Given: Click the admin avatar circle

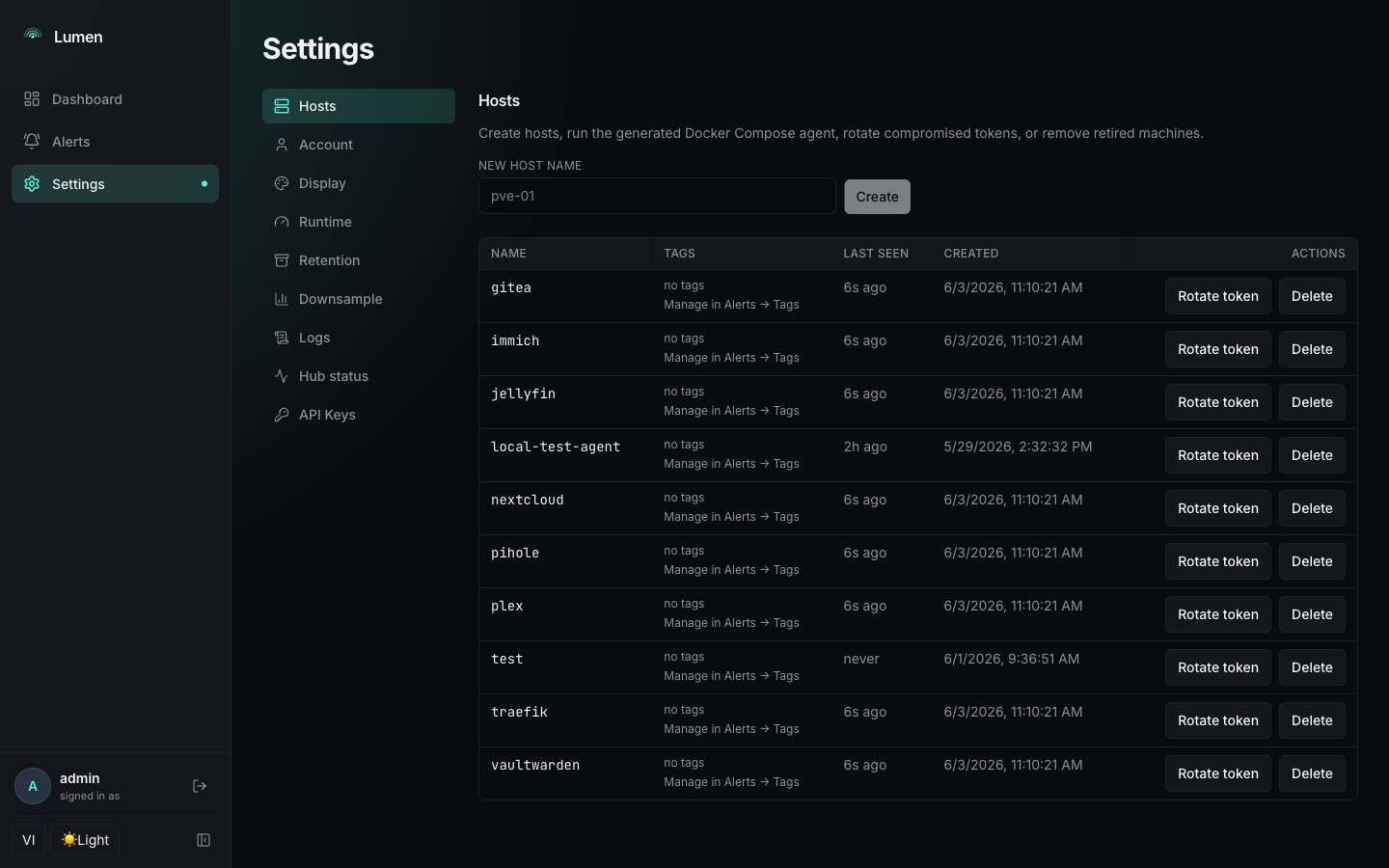Looking at the screenshot, I should (x=33, y=786).
